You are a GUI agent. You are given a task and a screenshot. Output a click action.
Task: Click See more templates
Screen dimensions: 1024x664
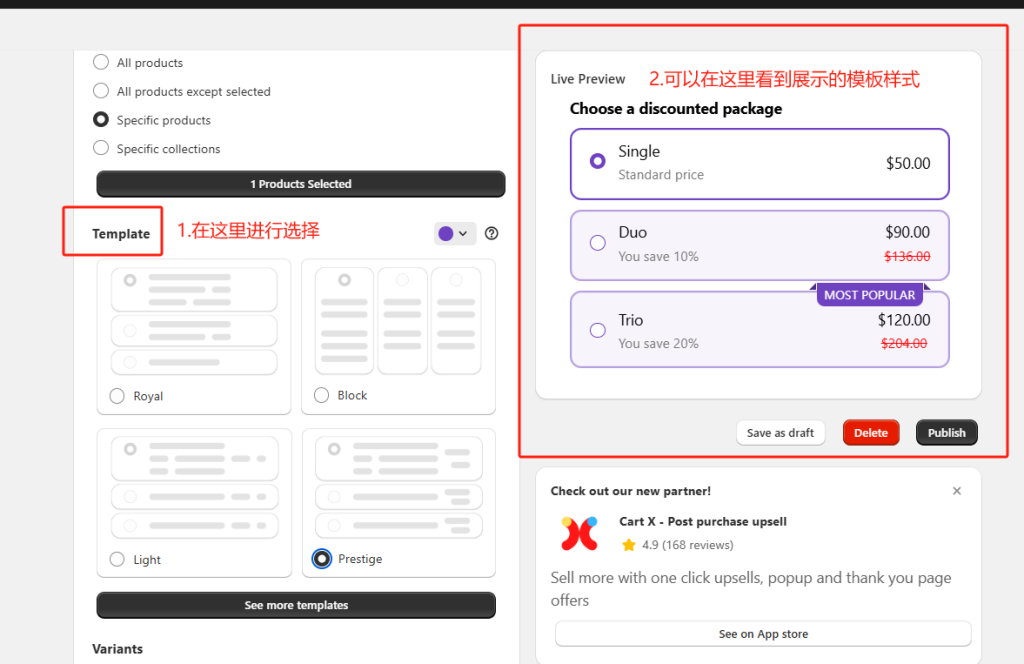click(x=296, y=605)
